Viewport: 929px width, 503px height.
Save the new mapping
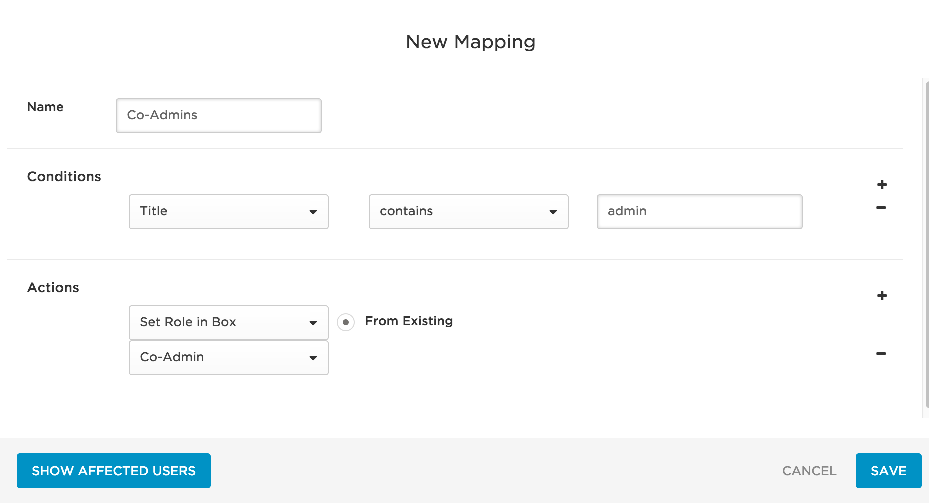[889, 470]
